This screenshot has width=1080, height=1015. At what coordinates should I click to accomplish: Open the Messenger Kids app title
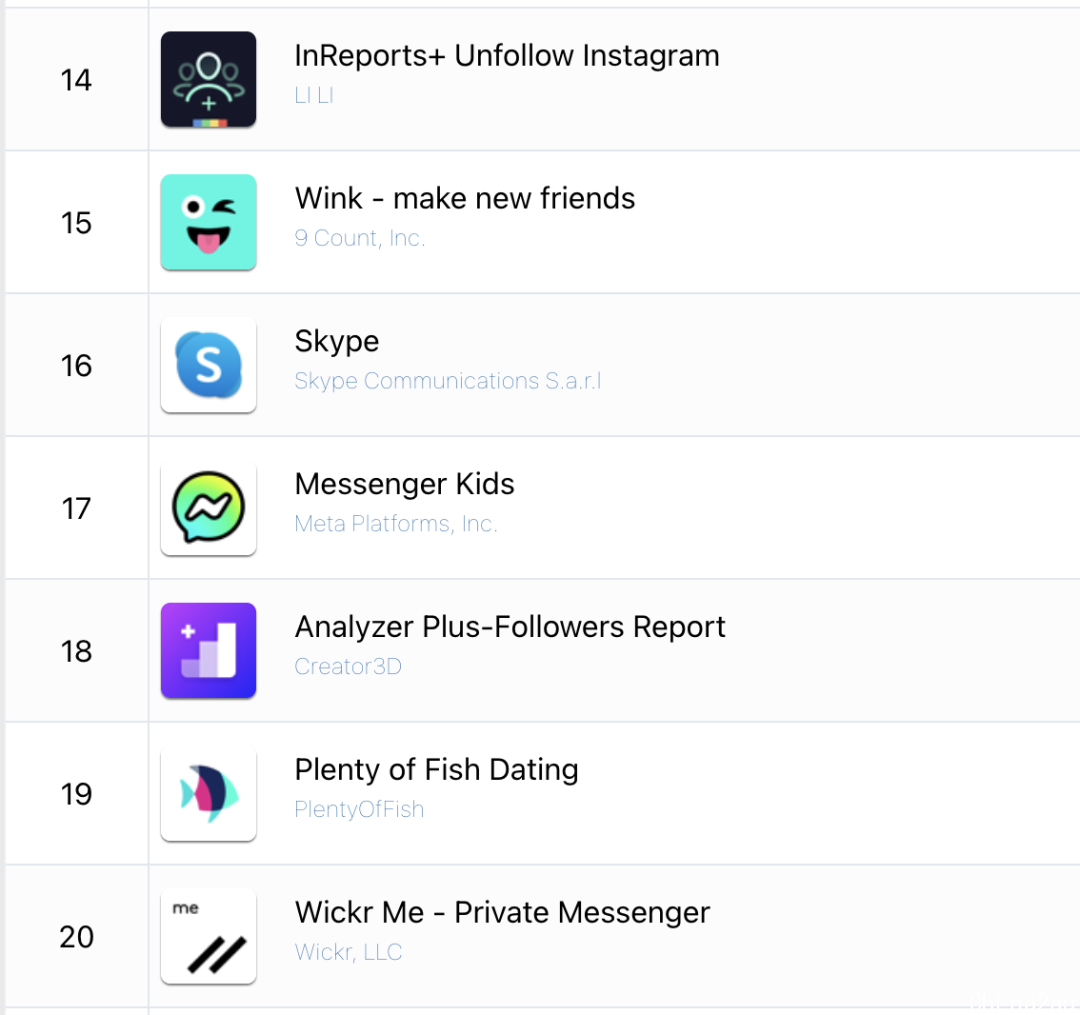click(404, 484)
